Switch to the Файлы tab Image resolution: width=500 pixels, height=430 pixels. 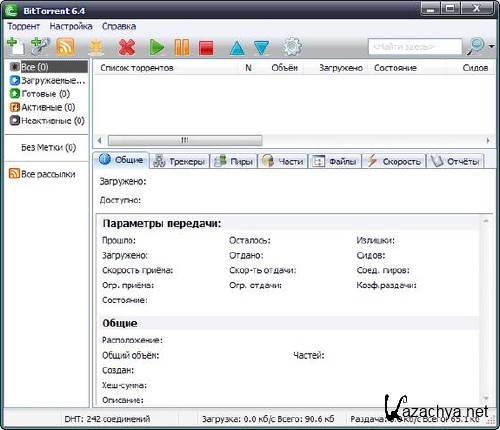(335, 161)
